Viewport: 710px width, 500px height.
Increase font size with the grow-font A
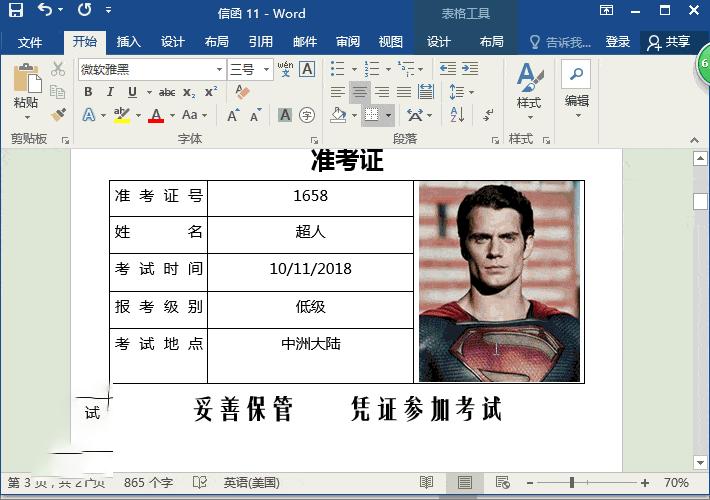click(233, 115)
